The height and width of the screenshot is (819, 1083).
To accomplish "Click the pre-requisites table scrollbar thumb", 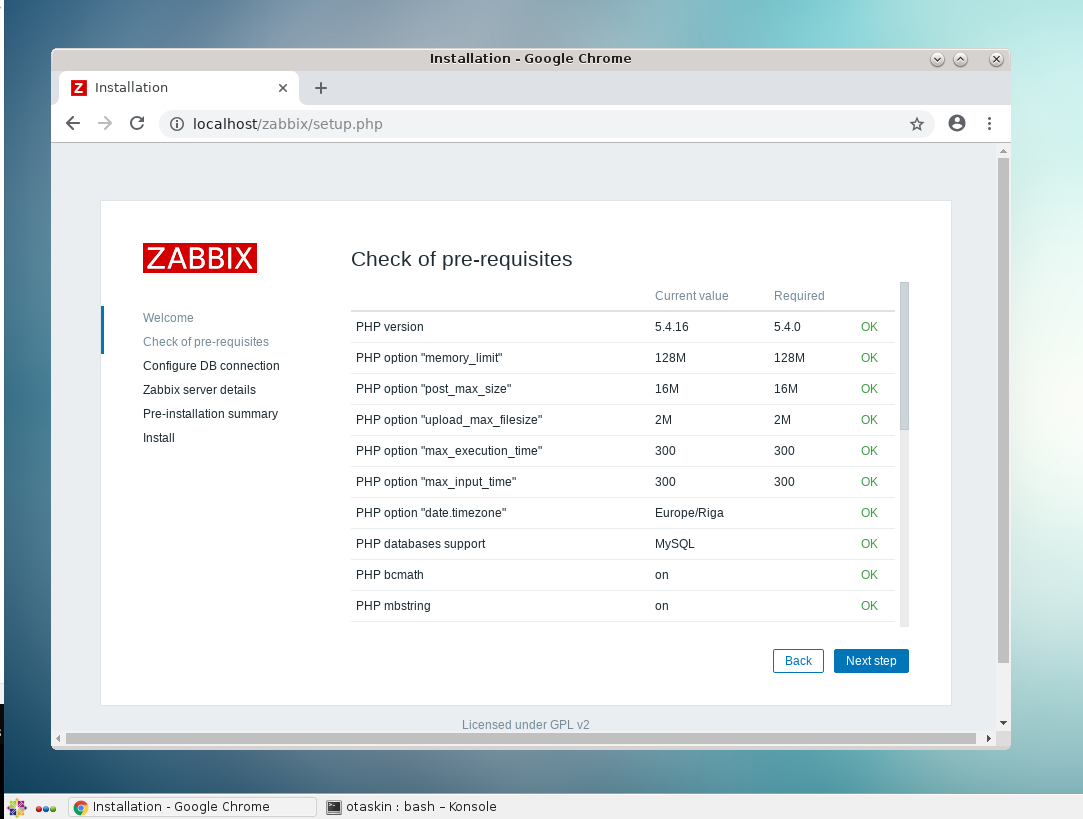I will pos(904,356).
